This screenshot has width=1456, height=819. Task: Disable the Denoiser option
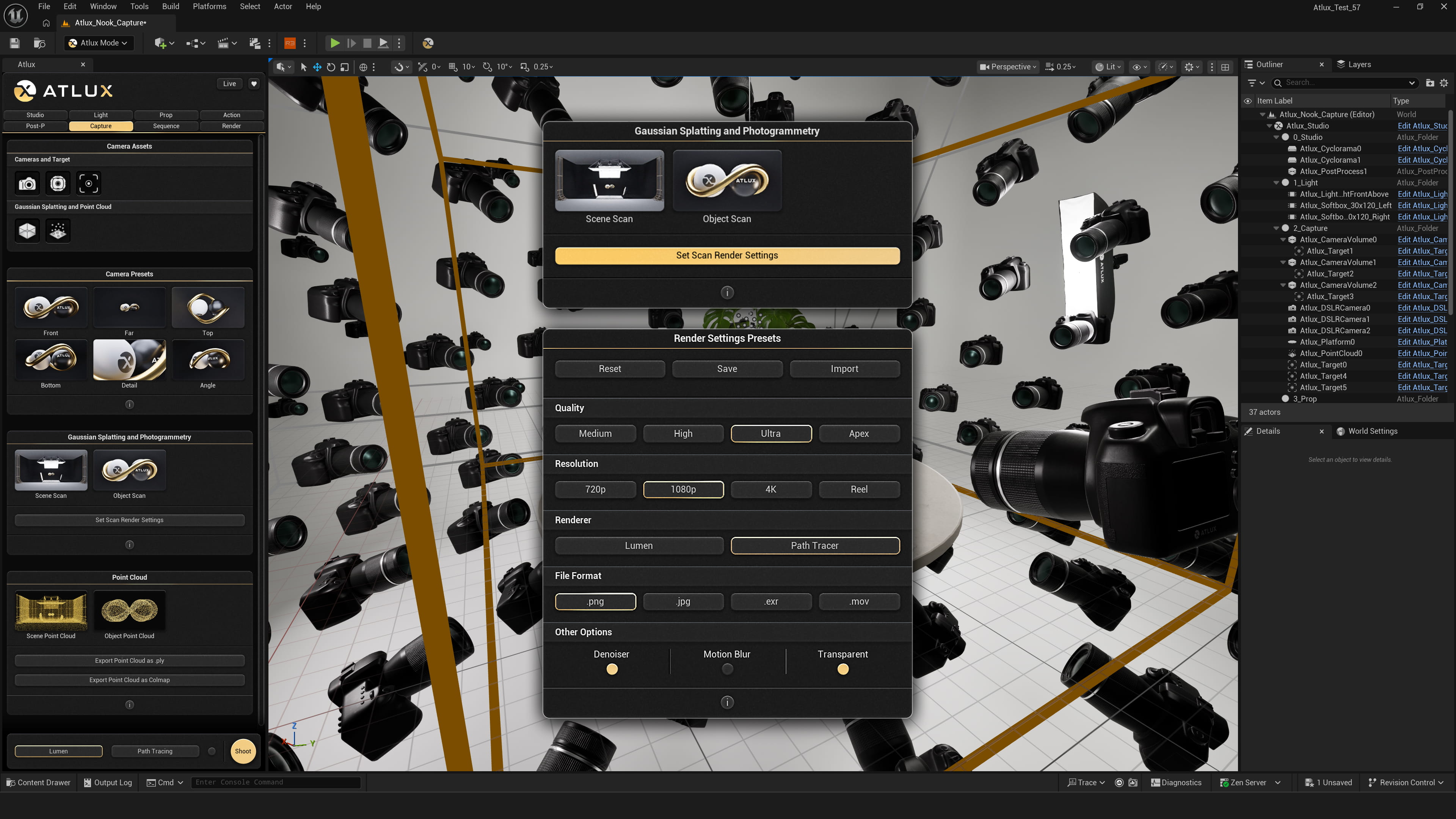[x=612, y=668]
